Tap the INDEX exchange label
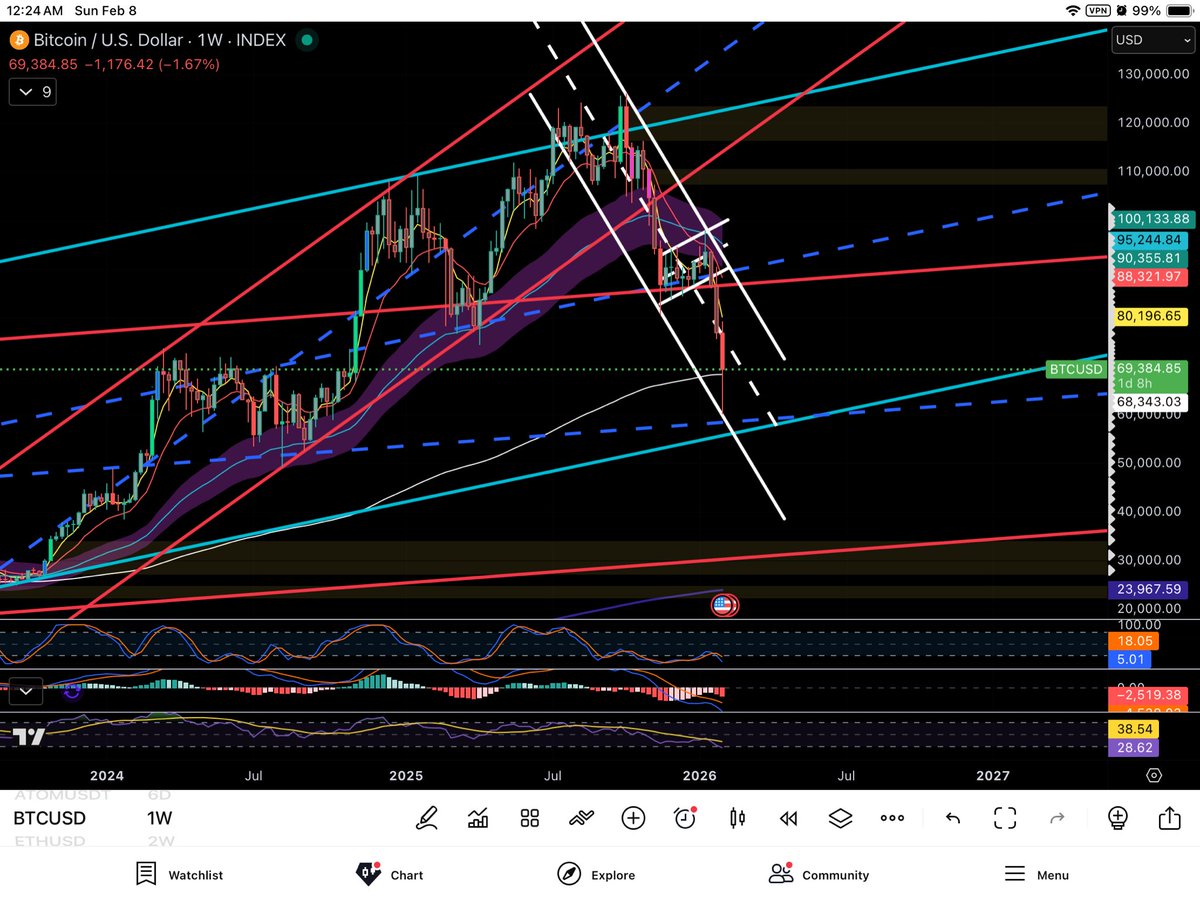The height and width of the screenshot is (900, 1200). [x=262, y=41]
